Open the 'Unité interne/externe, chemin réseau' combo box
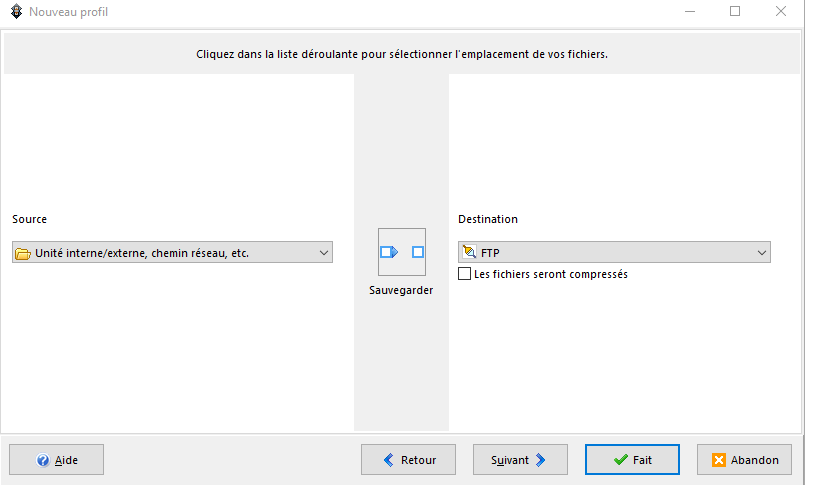 (170, 253)
